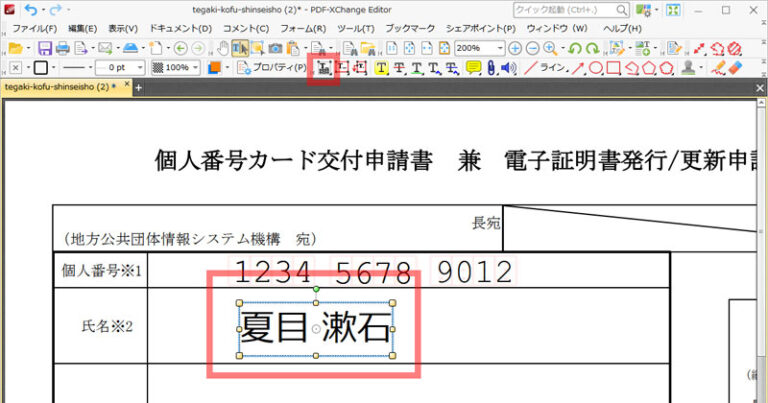Click the Sticky Note comment tool
768x403 pixels.
click(474, 68)
